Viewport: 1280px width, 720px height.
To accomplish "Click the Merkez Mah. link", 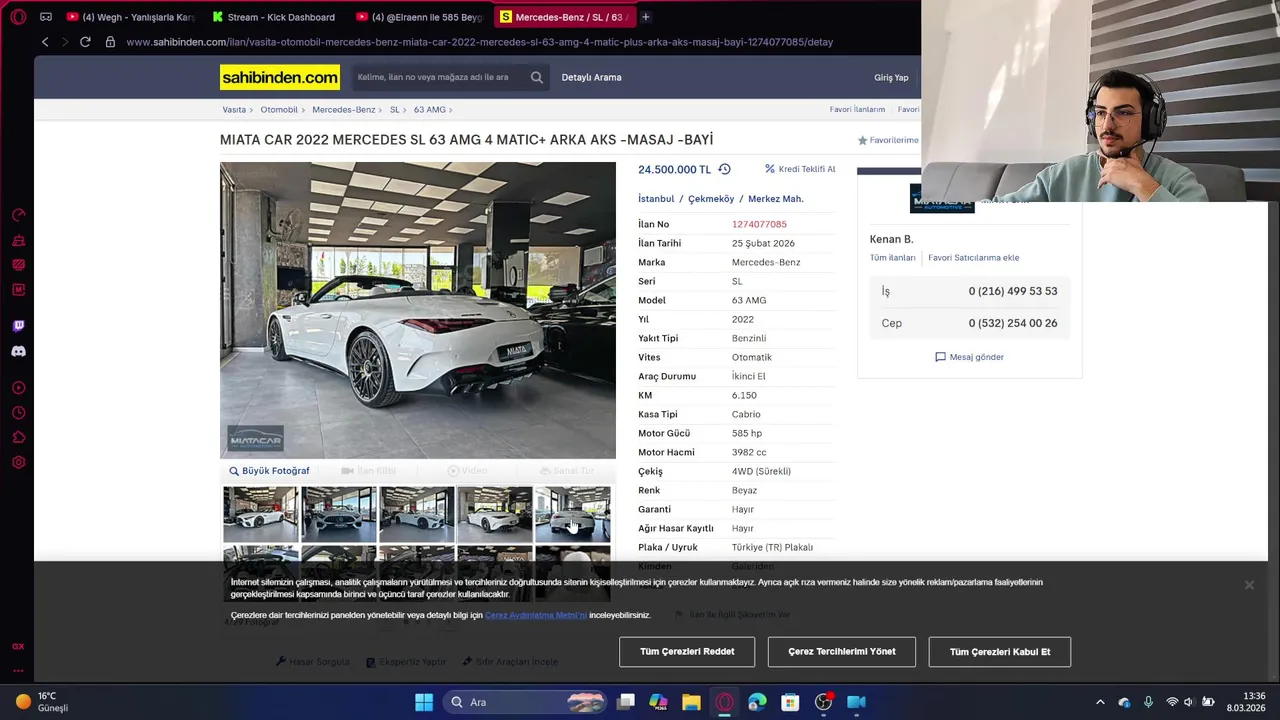I will [776, 198].
